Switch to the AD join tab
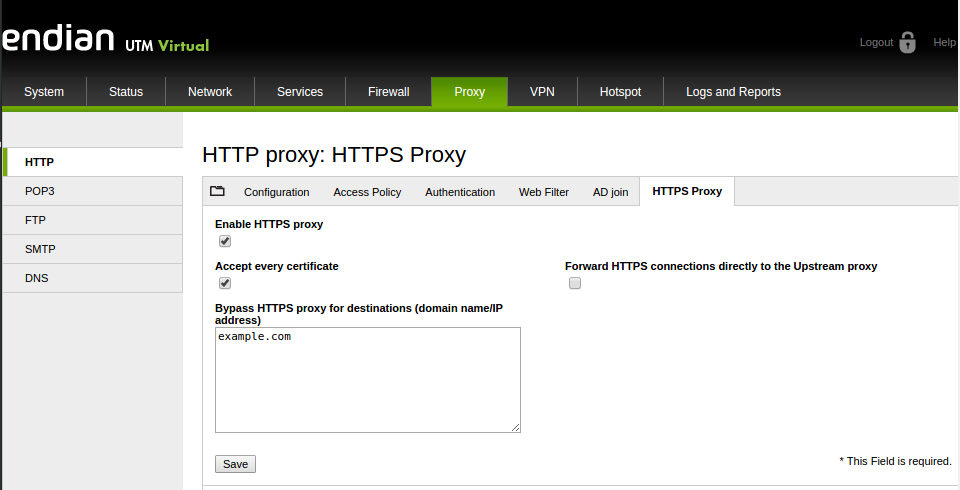 [610, 192]
